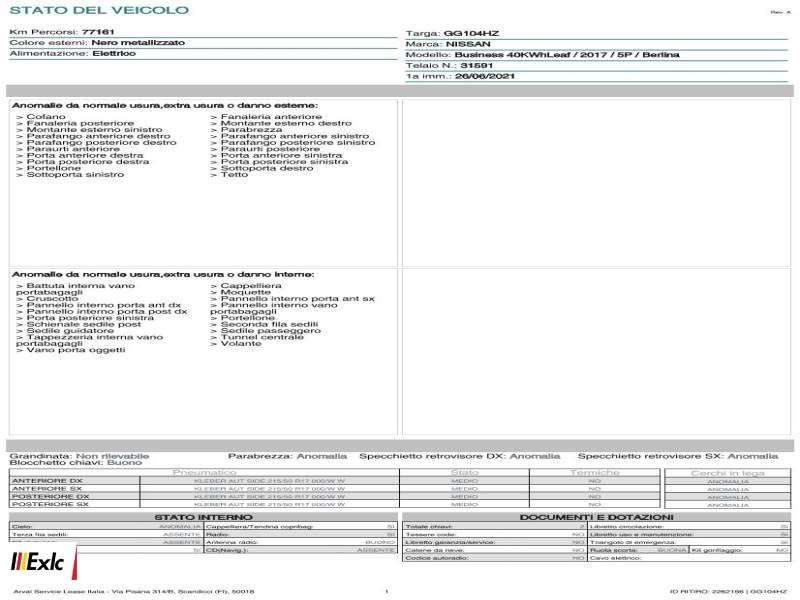The image size is (800, 600).
Task: Click the Km Percorsi value 77161
Action: coord(98,32)
